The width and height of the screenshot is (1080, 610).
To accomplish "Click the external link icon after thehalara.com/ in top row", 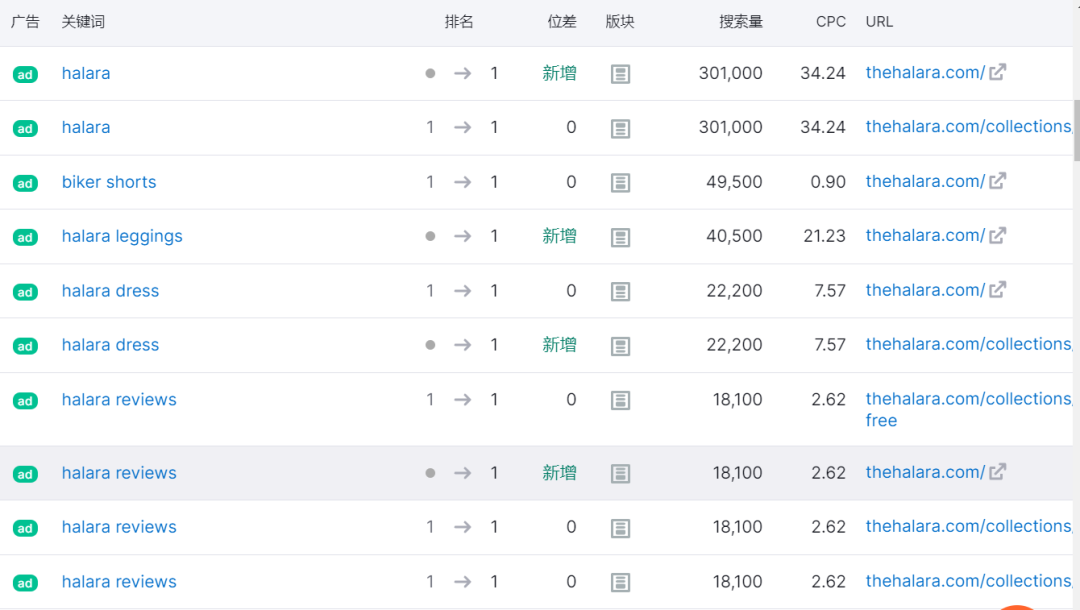I will coord(997,72).
